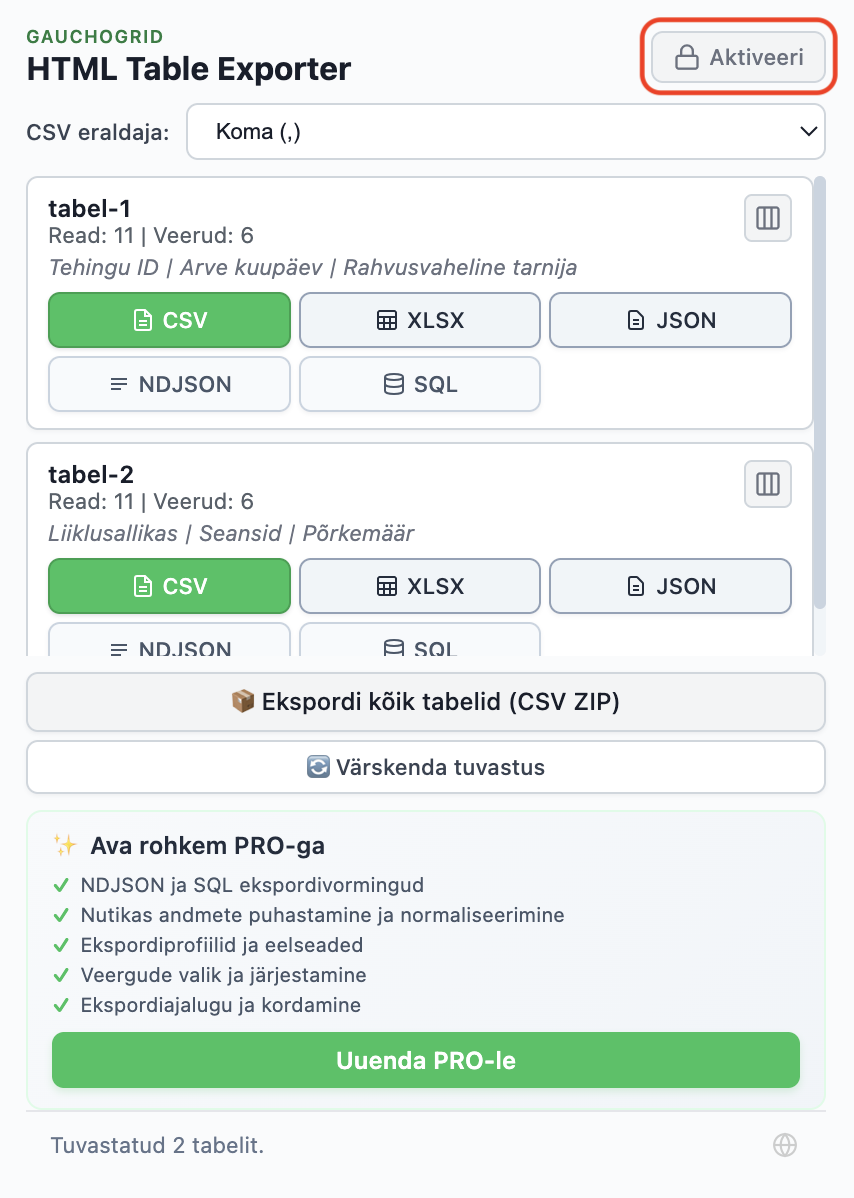Viewport: 854px width, 1198px height.
Task: Open column selector for tabel-1
Action: tap(767, 218)
